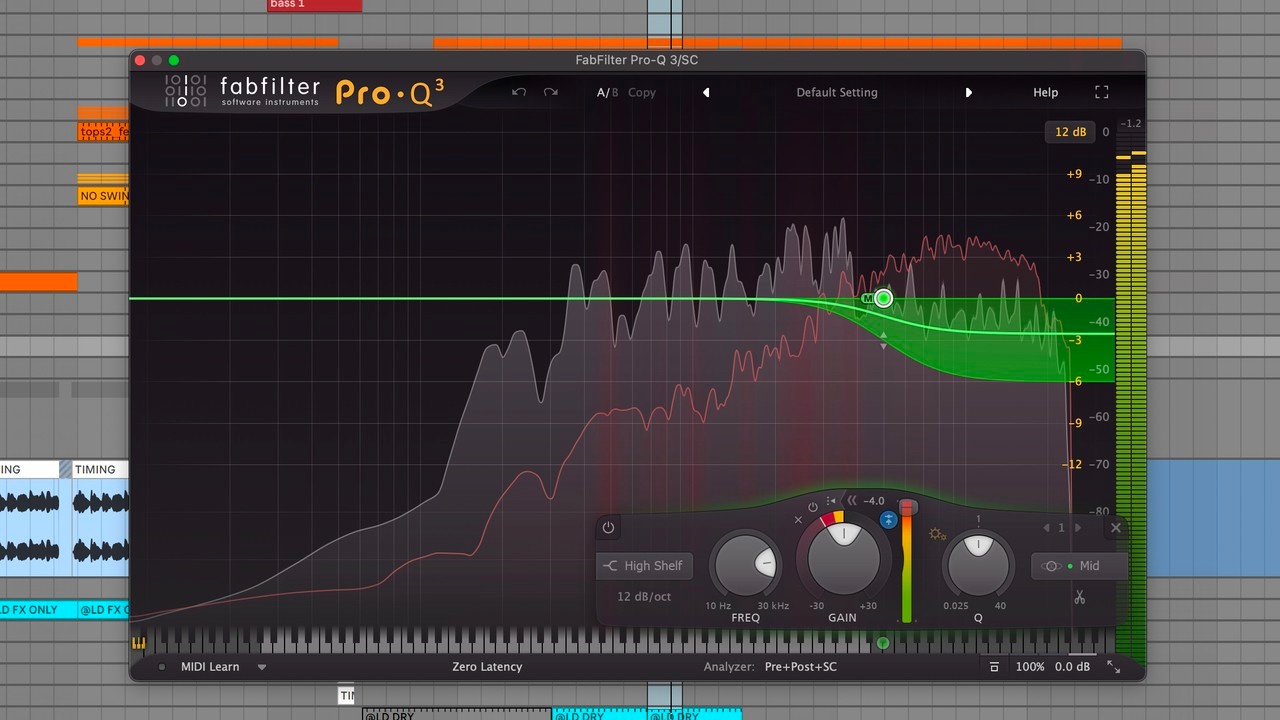The width and height of the screenshot is (1280, 720).
Task: Select the TIMING audio clip header
Action: (100, 469)
